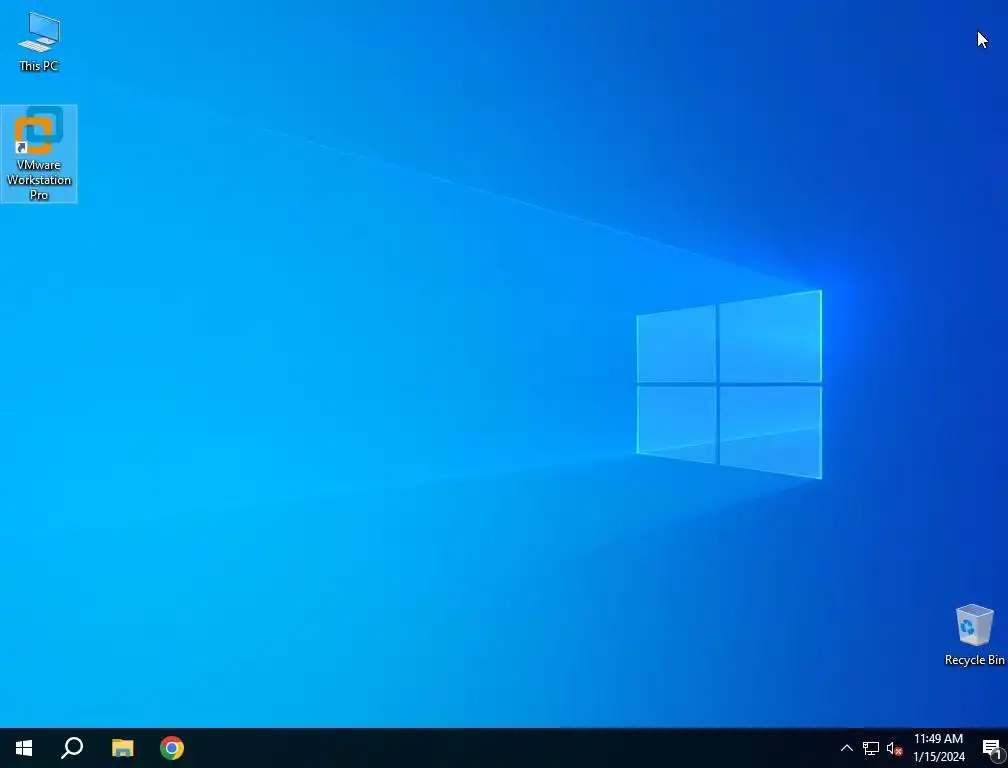This screenshot has width=1008, height=768.
Task: Launch File Explorer from the taskbar
Action: coord(122,748)
